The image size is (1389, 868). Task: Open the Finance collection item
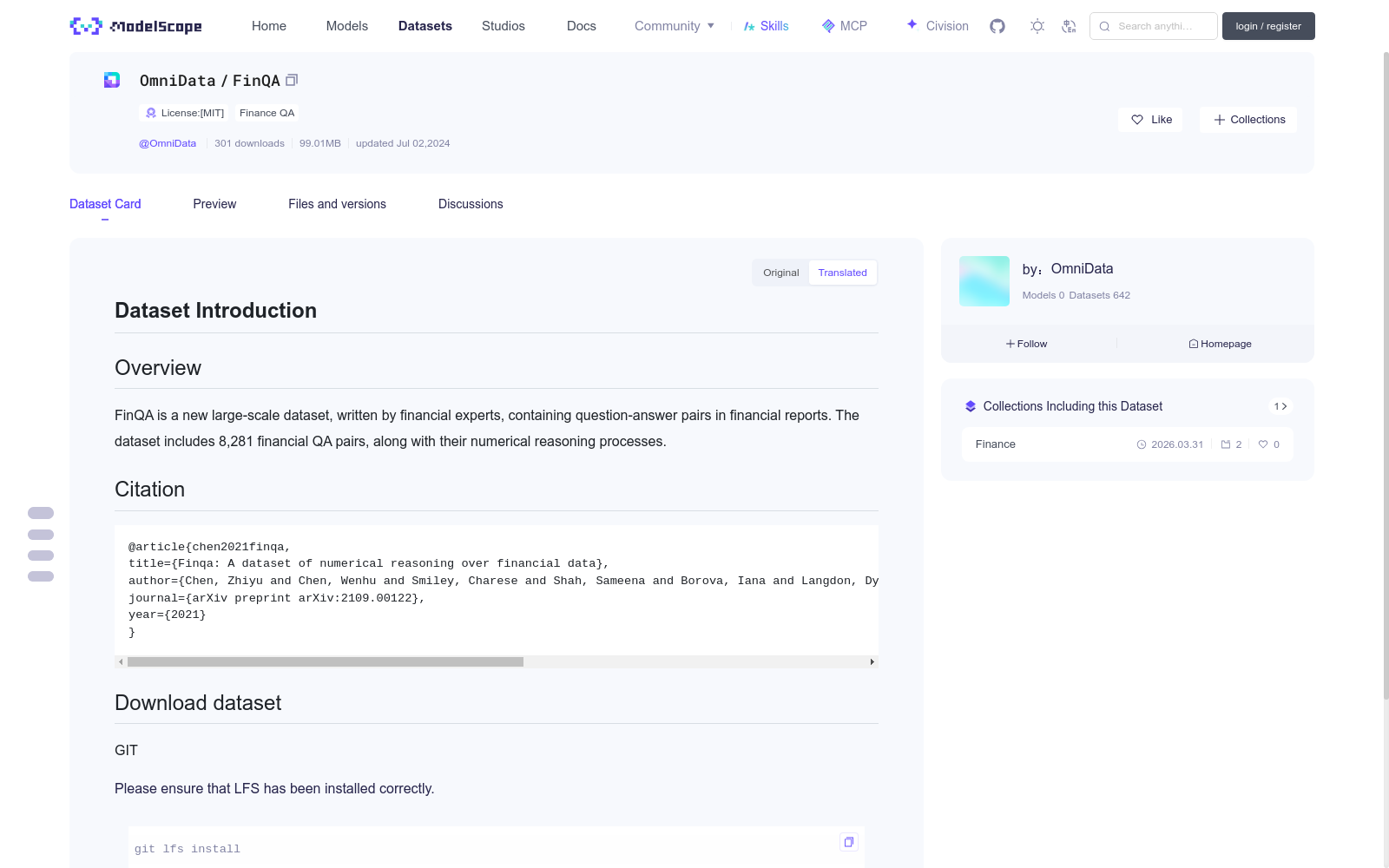[1127, 444]
